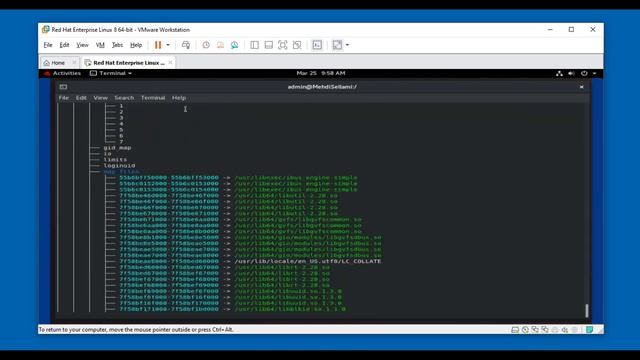Expand the stretch display dropdown arrow
This screenshot has width=640, height=360.
[x=347, y=45]
